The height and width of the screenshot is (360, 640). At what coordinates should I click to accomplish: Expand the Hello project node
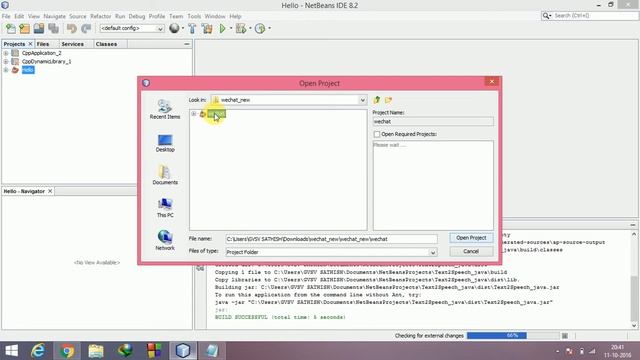point(6,70)
